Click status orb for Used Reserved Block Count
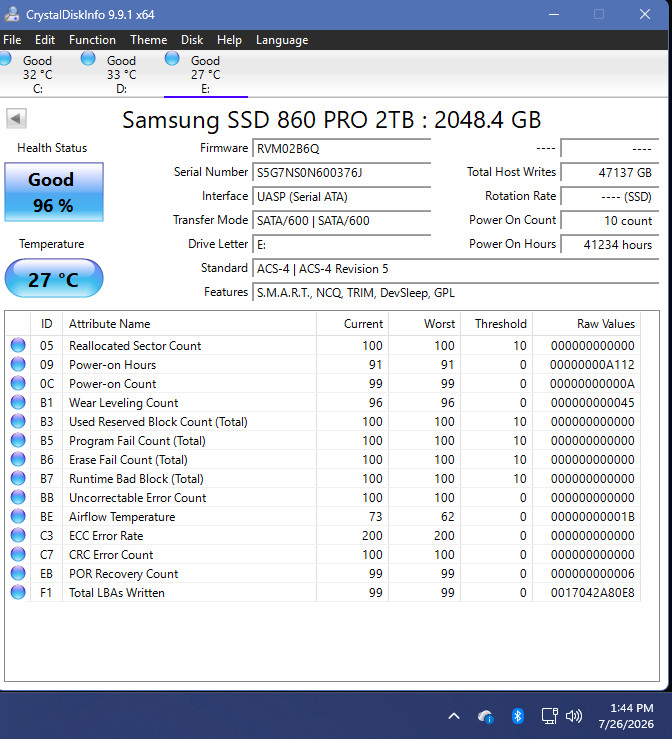672x739 pixels. [x=18, y=421]
